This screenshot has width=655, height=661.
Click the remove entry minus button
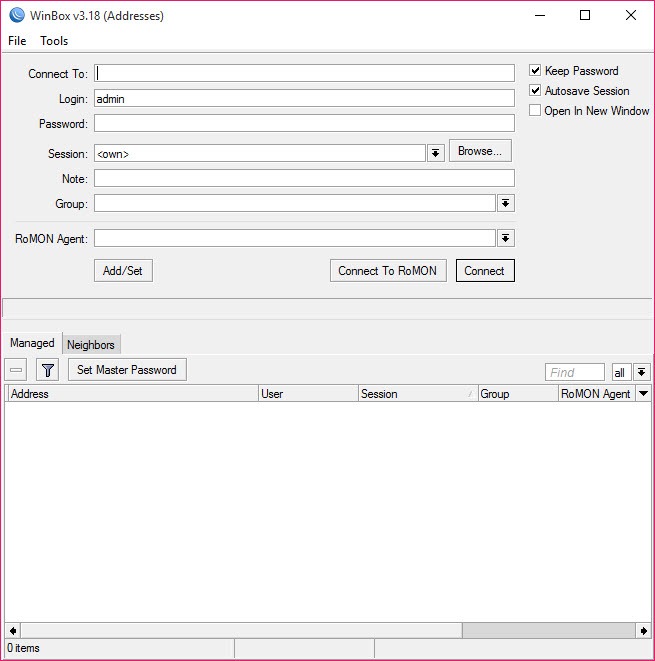tap(16, 370)
